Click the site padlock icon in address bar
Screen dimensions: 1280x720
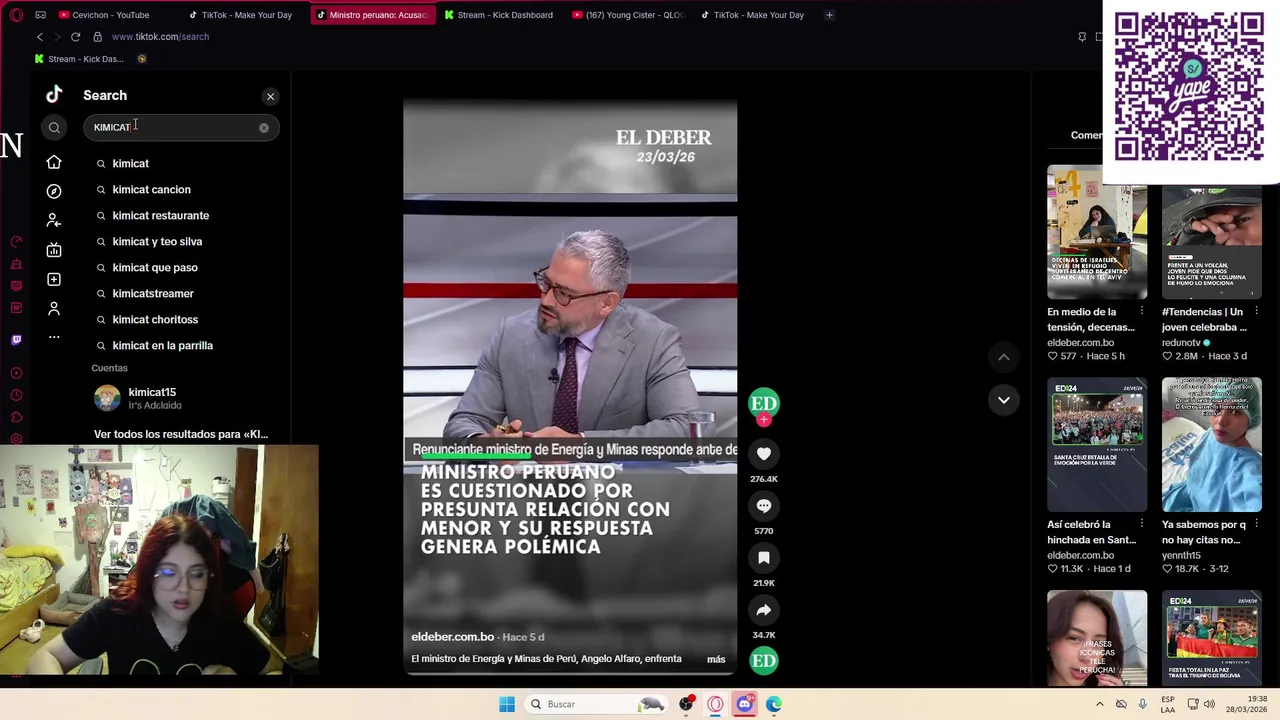pyautogui.click(x=97, y=37)
